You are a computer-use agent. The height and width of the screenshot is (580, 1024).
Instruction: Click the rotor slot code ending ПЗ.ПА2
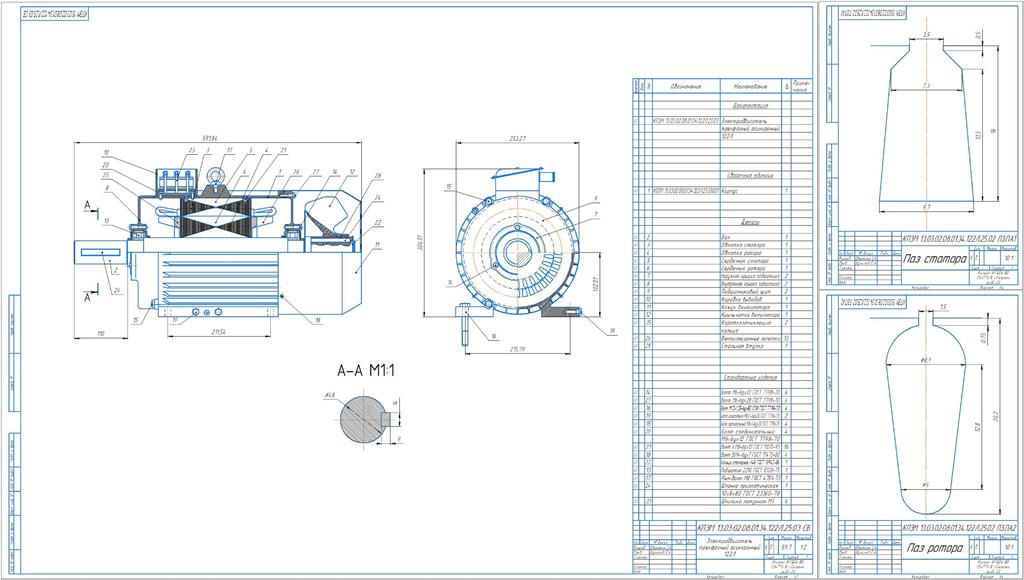959,527
